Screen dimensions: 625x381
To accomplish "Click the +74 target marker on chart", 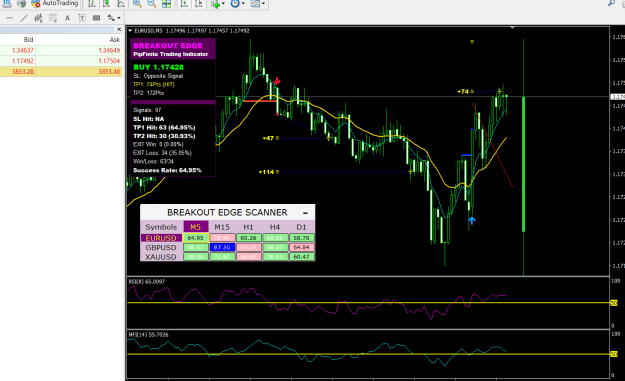I will (x=465, y=92).
